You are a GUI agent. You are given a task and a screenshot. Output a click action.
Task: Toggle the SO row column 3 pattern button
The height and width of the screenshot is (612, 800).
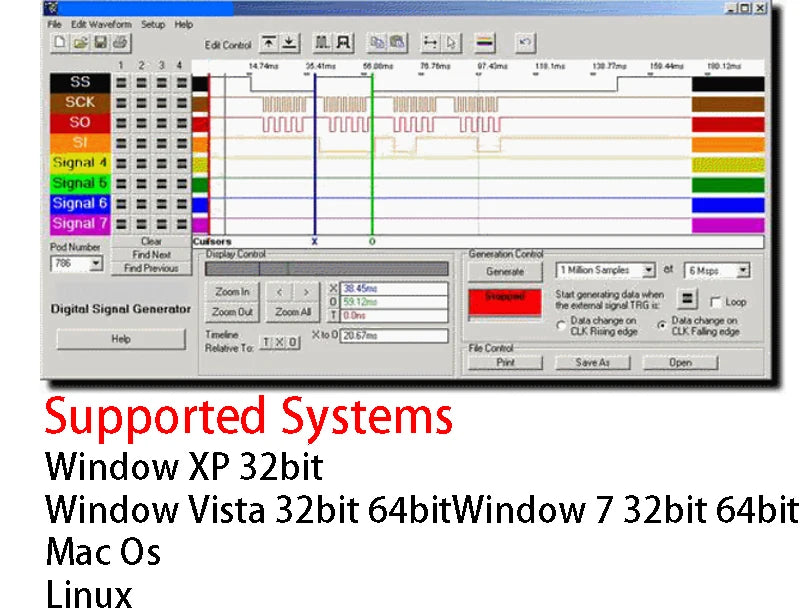162,123
